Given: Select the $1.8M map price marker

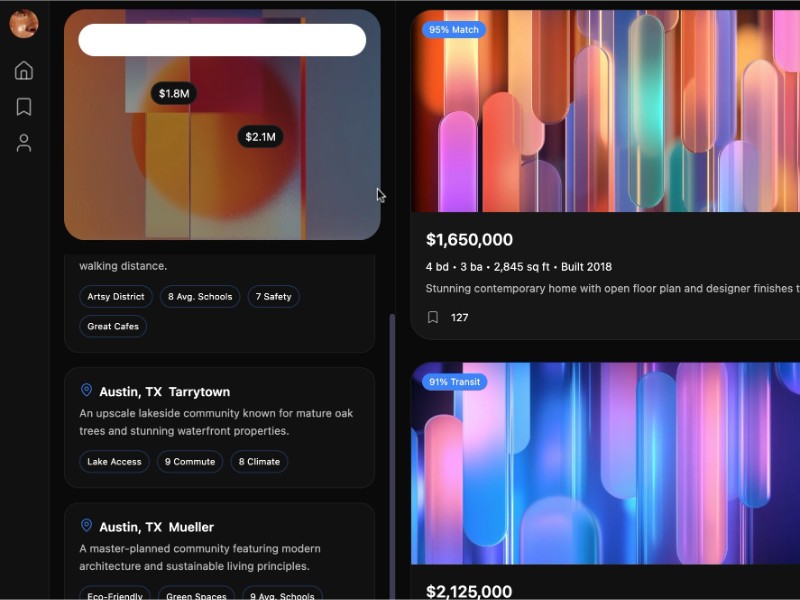Looking at the screenshot, I should click(174, 94).
